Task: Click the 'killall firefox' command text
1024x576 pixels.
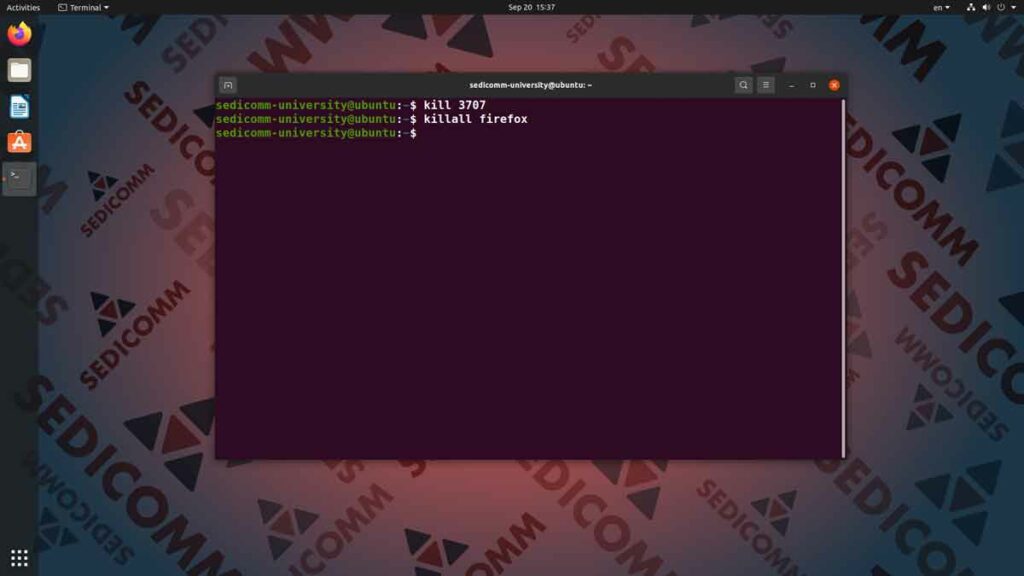Action: point(475,119)
